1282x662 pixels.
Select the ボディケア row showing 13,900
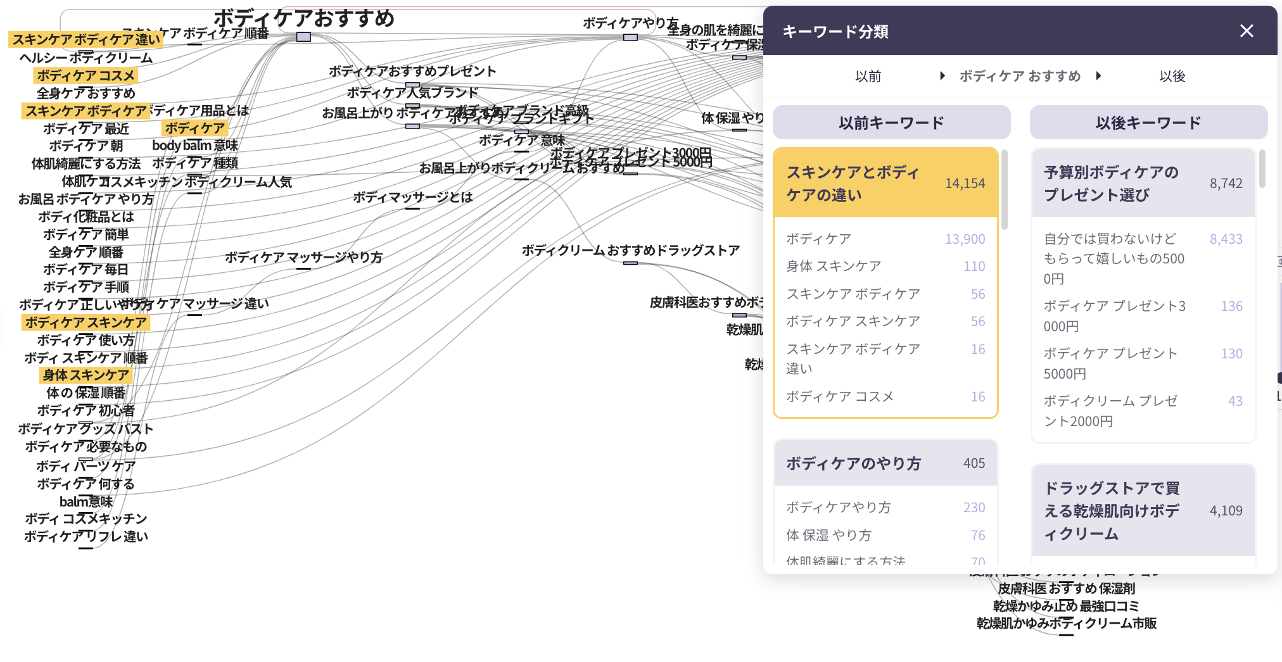[x=885, y=239]
